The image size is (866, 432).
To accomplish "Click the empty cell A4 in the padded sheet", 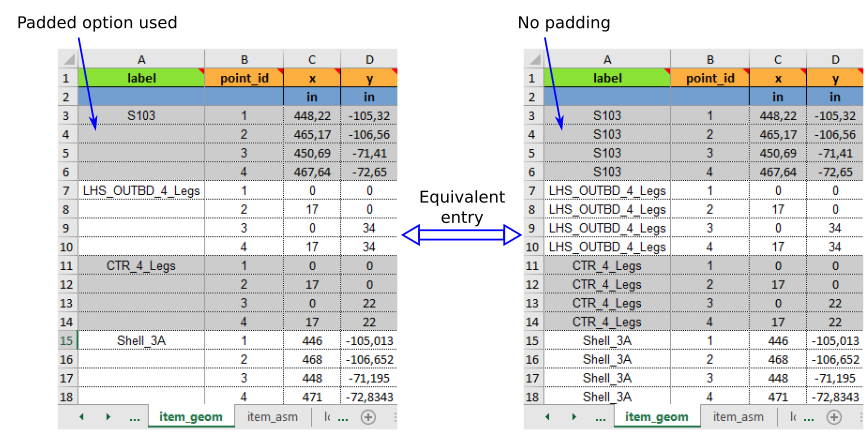I will (x=141, y=134).
